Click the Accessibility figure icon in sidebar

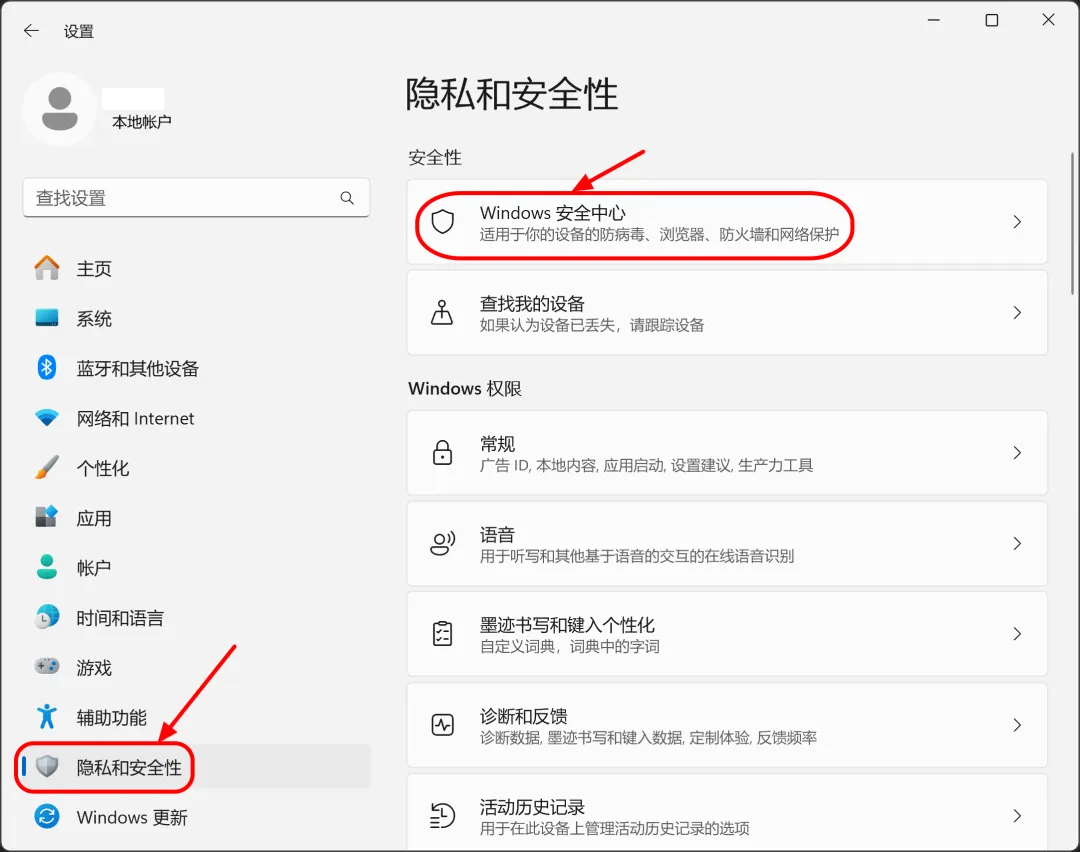pos(47,716)
